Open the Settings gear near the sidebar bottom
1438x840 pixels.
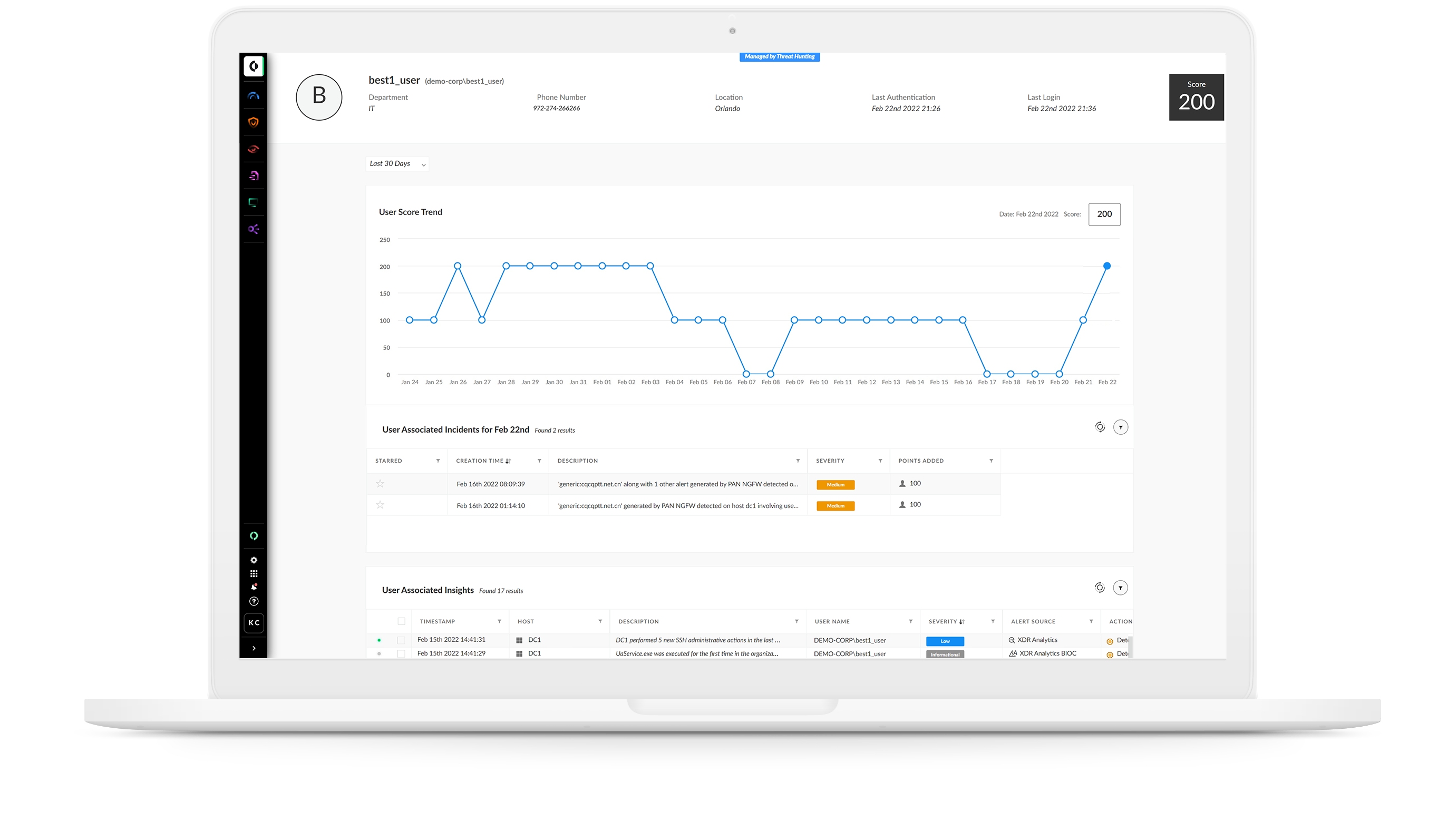click(254, 560)
